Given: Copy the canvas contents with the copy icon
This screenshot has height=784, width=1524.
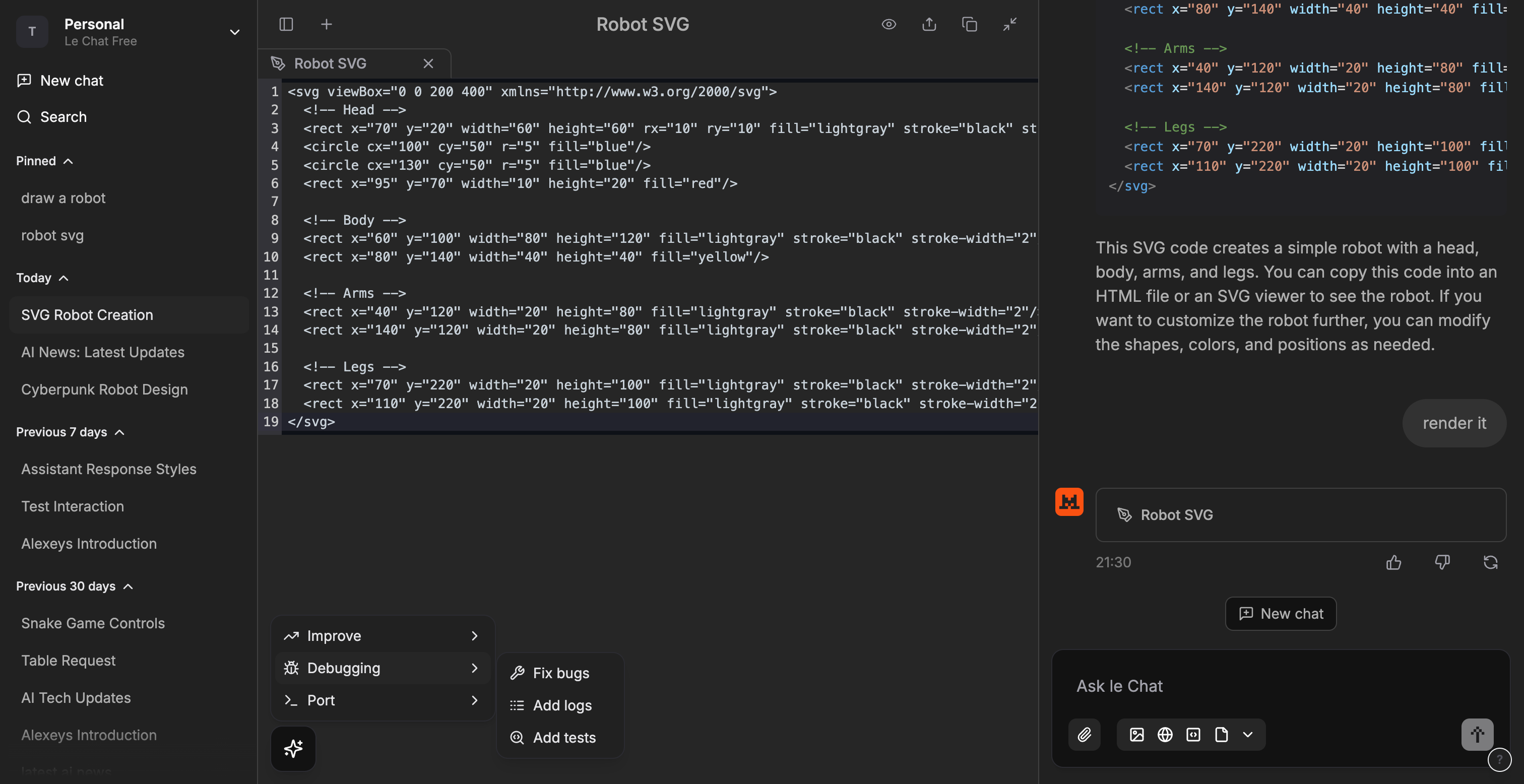Looking at the screenshot, I should tap(969, 24).
